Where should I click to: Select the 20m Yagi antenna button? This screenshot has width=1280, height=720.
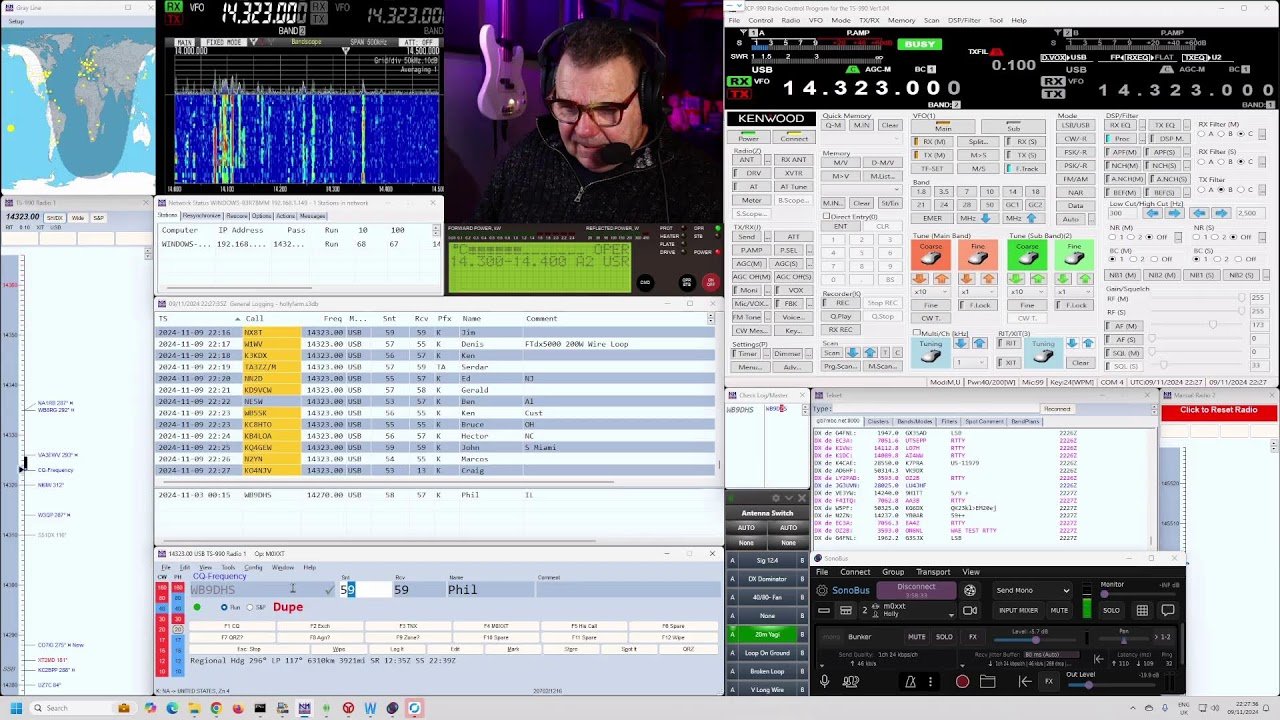(767, 634)
